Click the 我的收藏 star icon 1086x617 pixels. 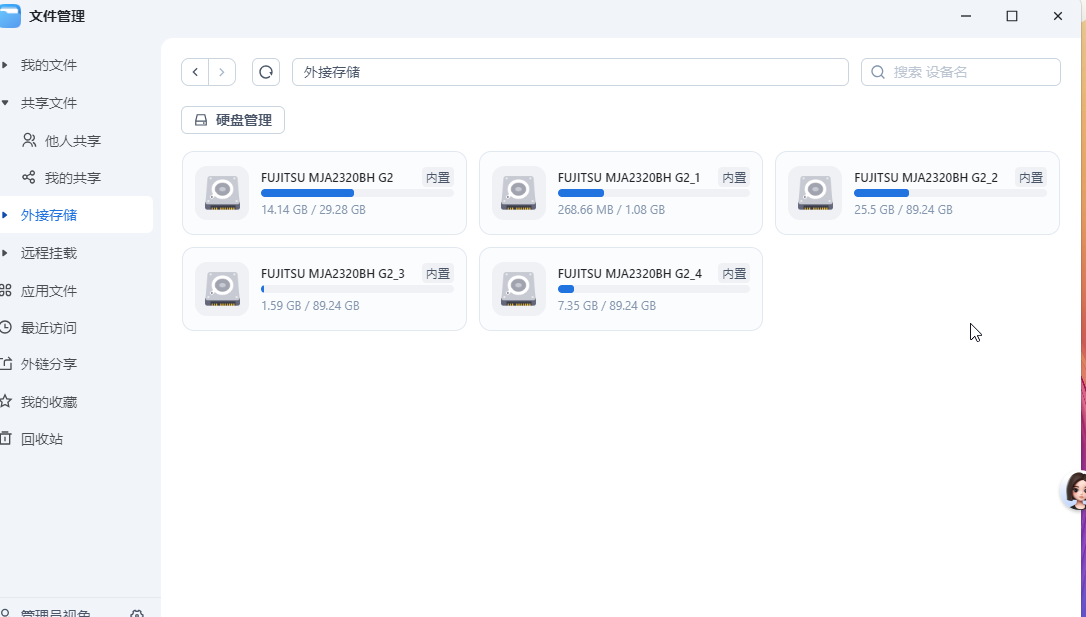6,401
